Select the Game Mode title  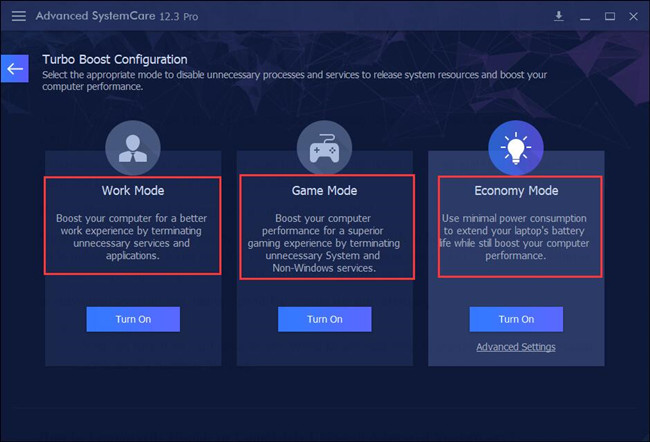[324, 191]
